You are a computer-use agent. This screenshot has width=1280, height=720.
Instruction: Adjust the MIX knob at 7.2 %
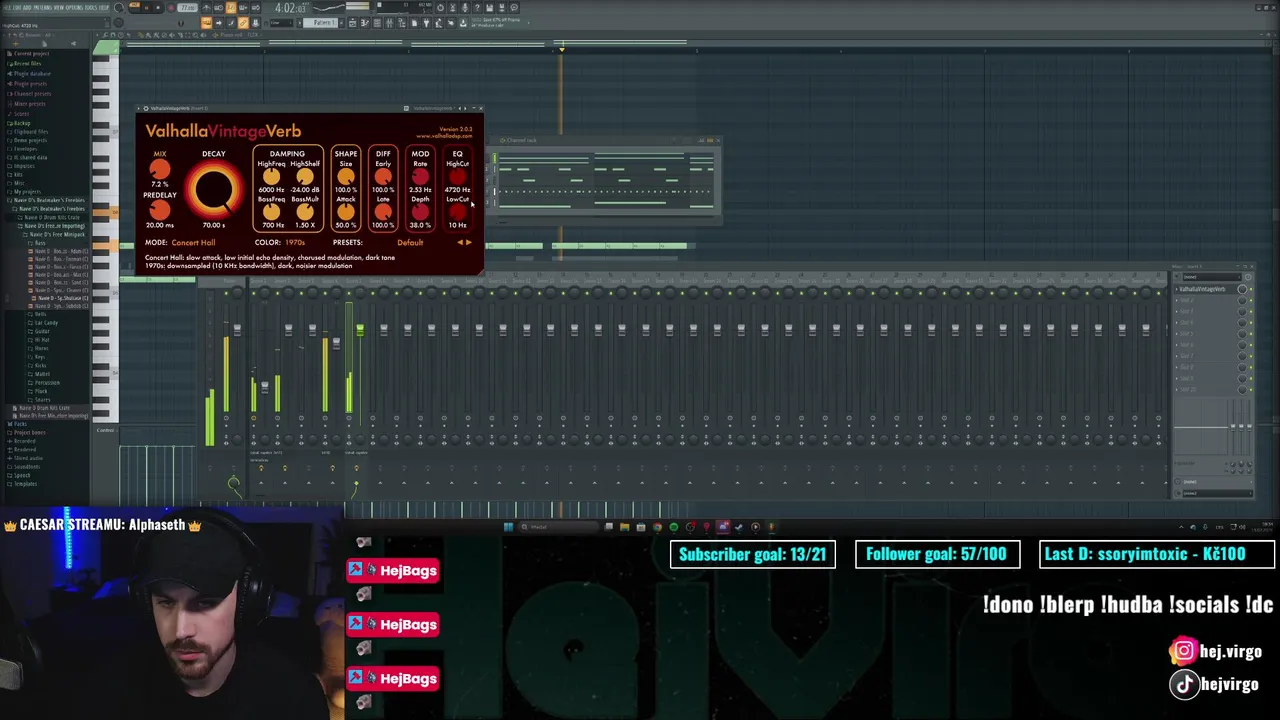160,169
